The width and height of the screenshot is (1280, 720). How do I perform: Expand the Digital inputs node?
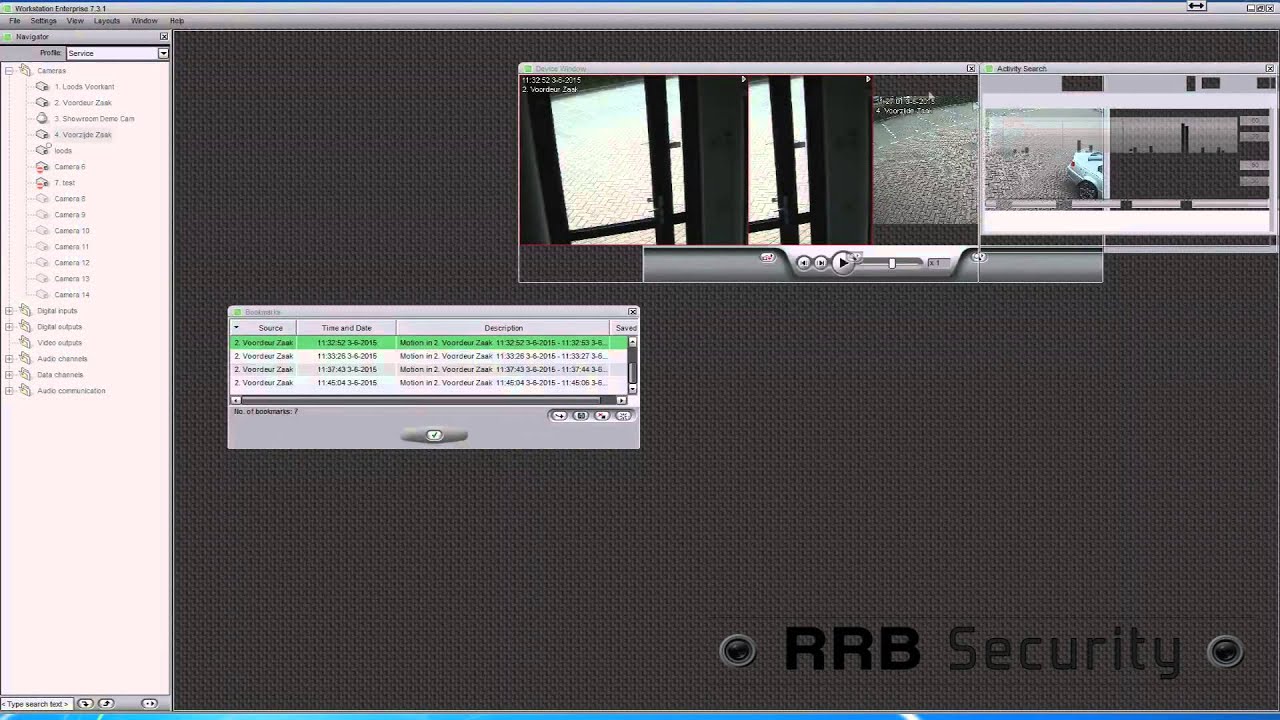coord(9,311)
